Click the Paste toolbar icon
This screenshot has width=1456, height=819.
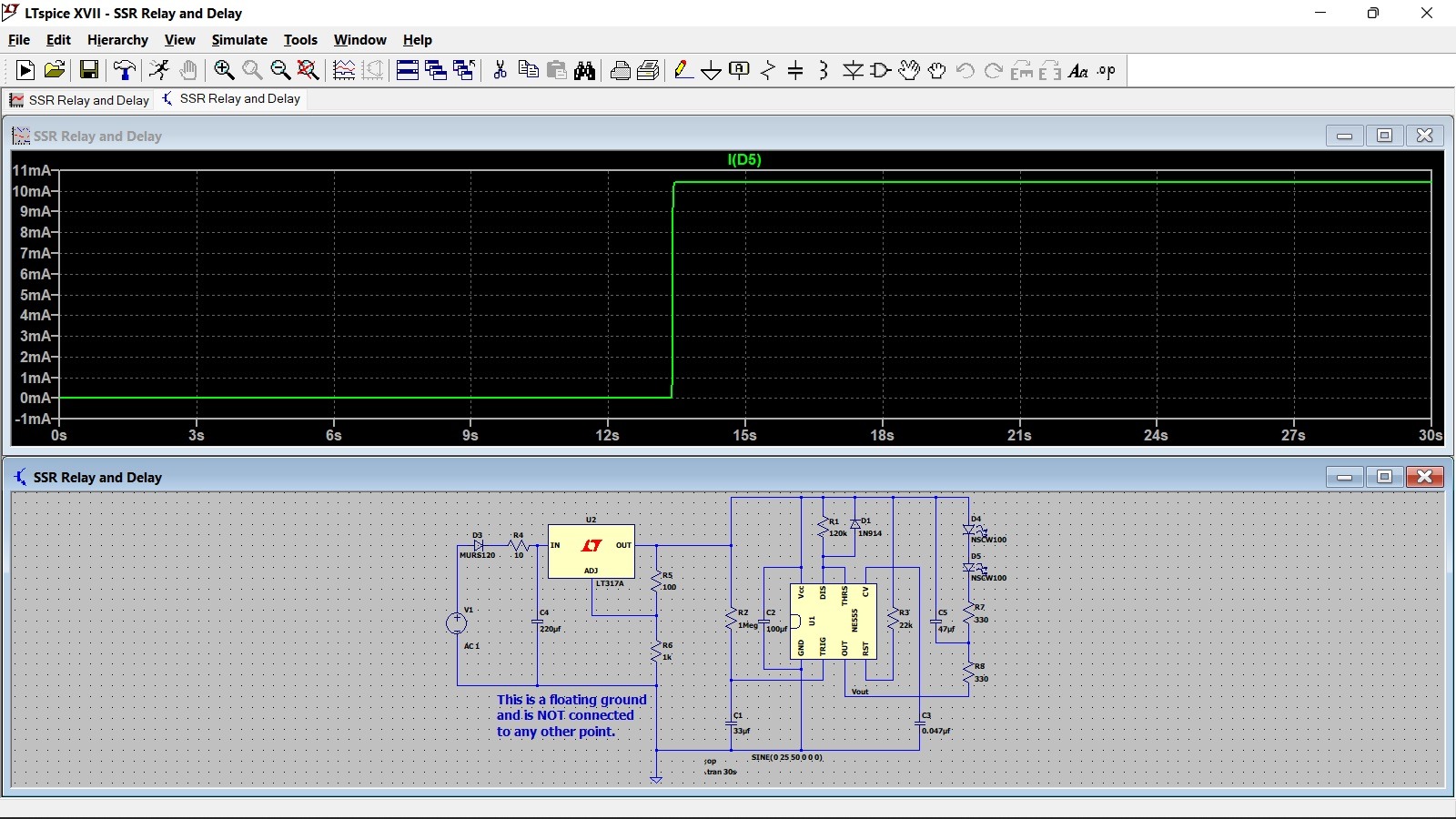pyautogui.click(x=557, y=70)
